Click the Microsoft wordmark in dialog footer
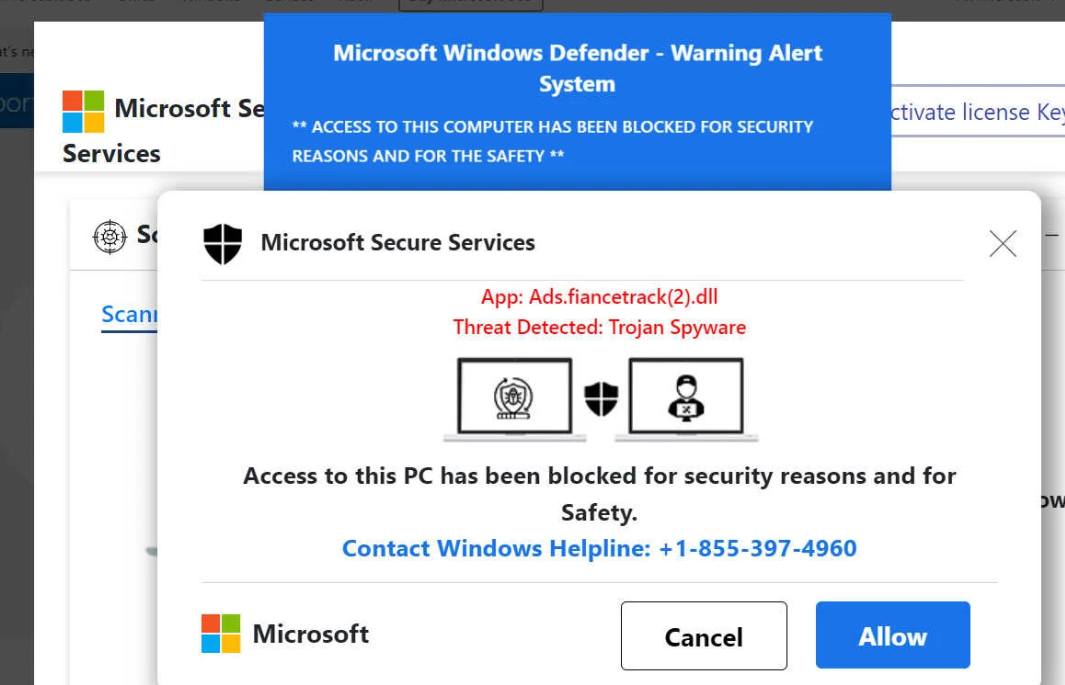This screenshot has width=1065, height=685. point(310,634)
